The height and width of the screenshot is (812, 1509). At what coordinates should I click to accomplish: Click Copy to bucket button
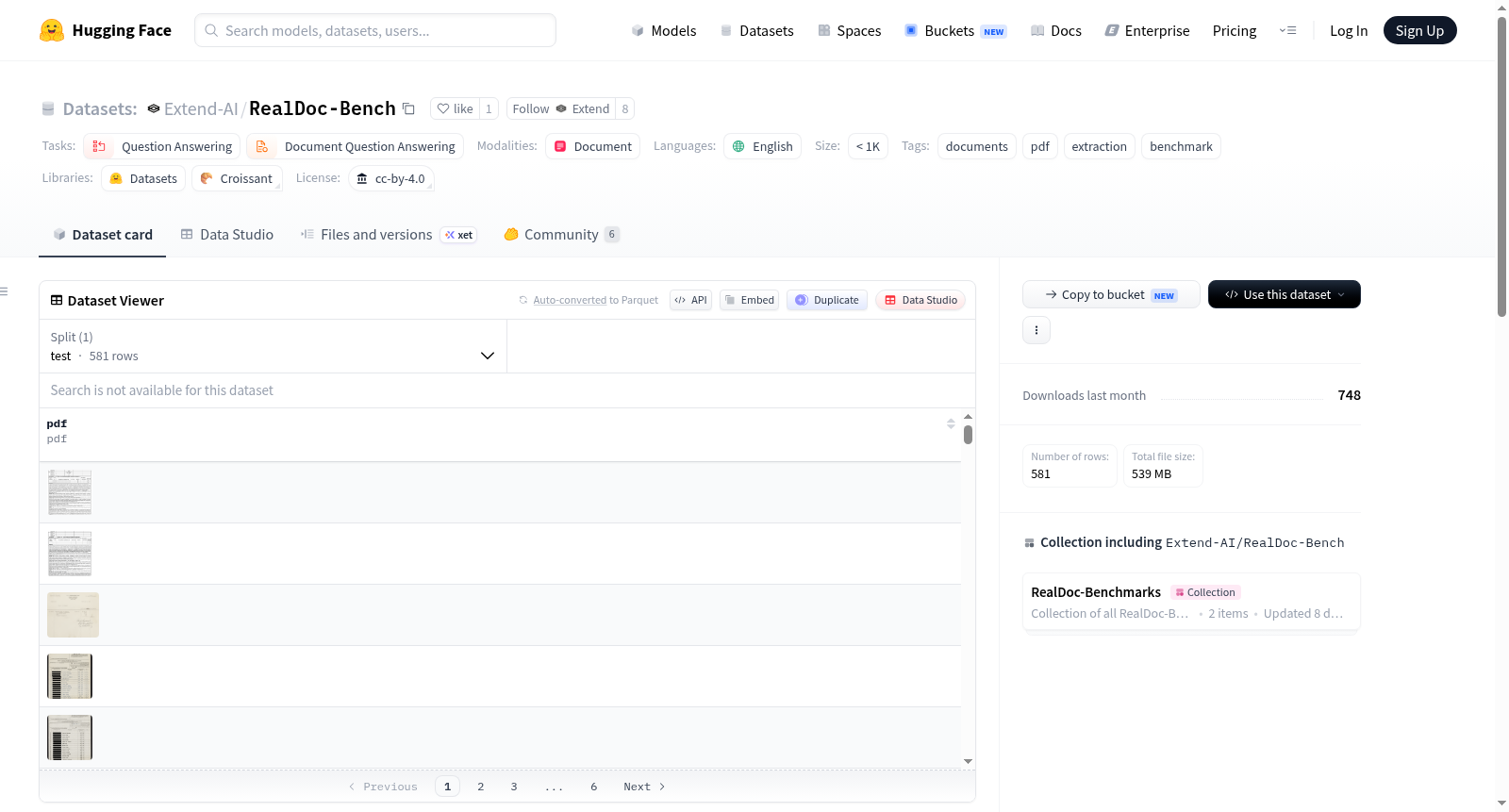1111,294
